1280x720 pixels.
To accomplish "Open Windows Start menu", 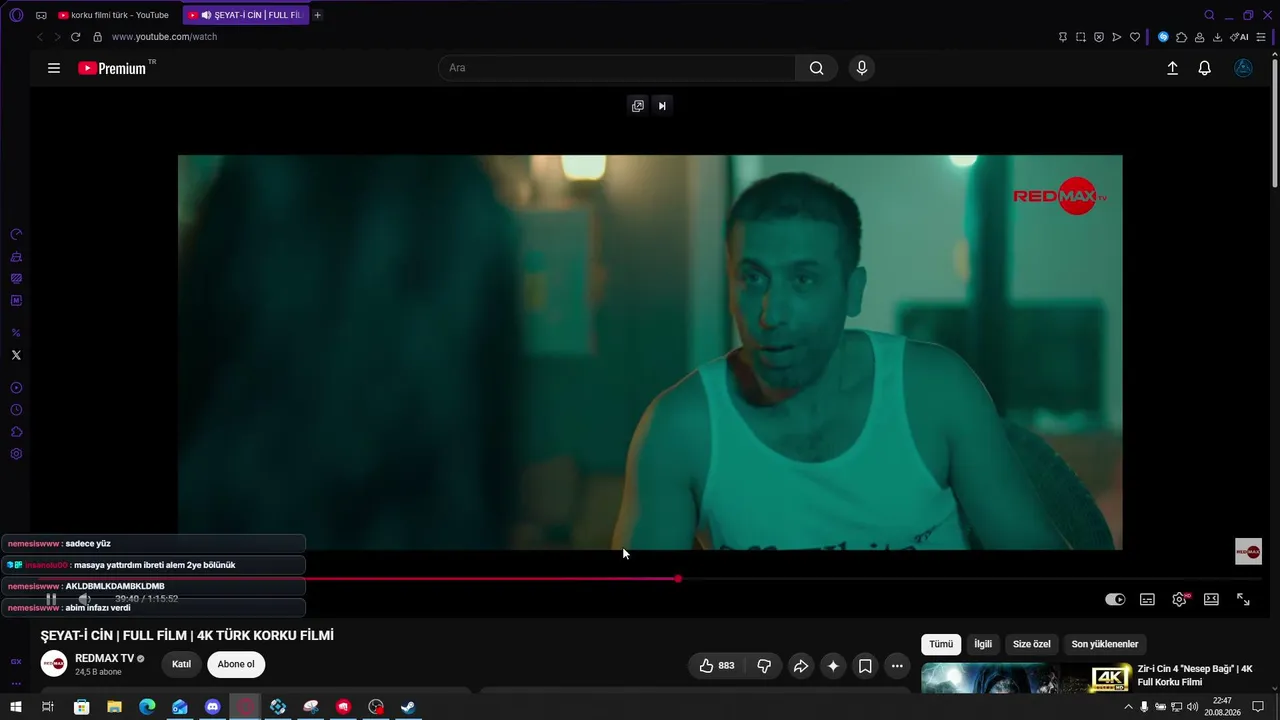I will tap(15, 707).
